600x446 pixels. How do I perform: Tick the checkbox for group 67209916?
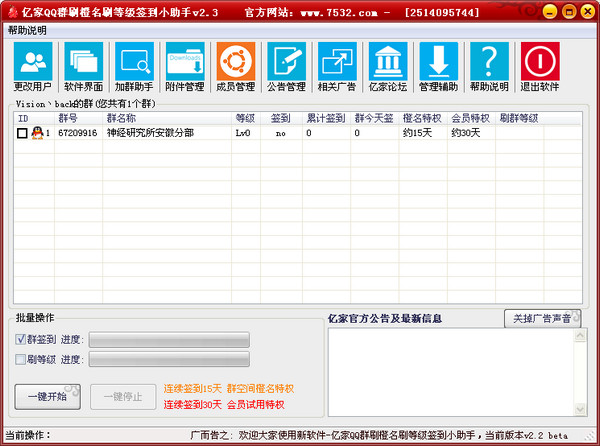(x=22, y=133)
